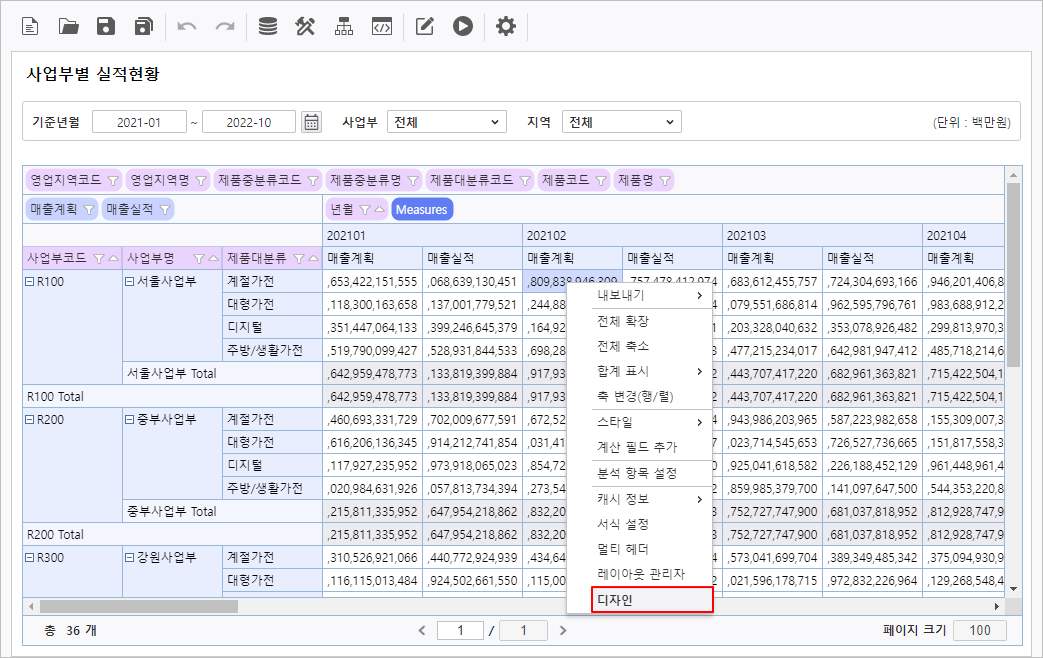Image resolution: width=1043 pixels, height=658 pixels.
Task: Click the hierarchy structure toolbar icon
Action: (343, 27)
